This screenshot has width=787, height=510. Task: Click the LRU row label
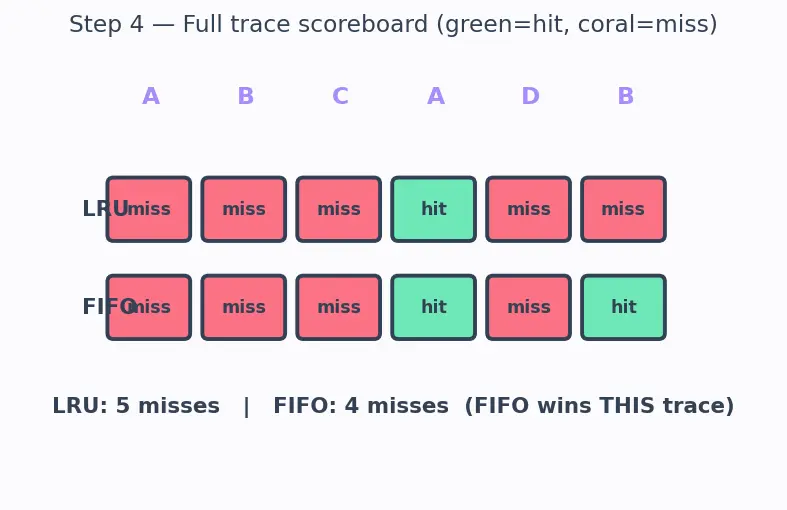pos(105,209)
